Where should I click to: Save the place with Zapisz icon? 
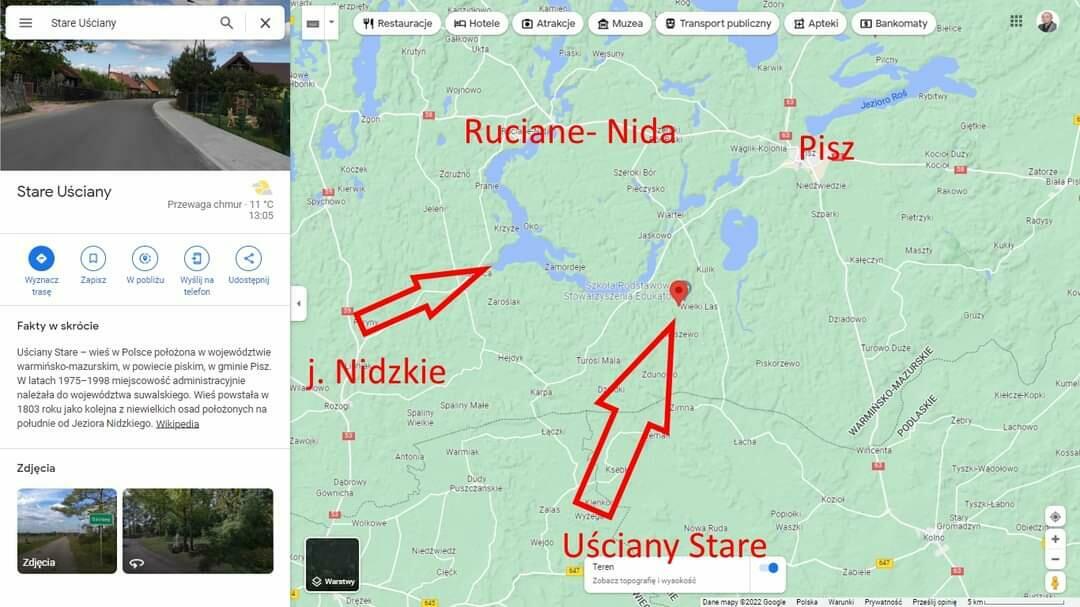[93, 258]
